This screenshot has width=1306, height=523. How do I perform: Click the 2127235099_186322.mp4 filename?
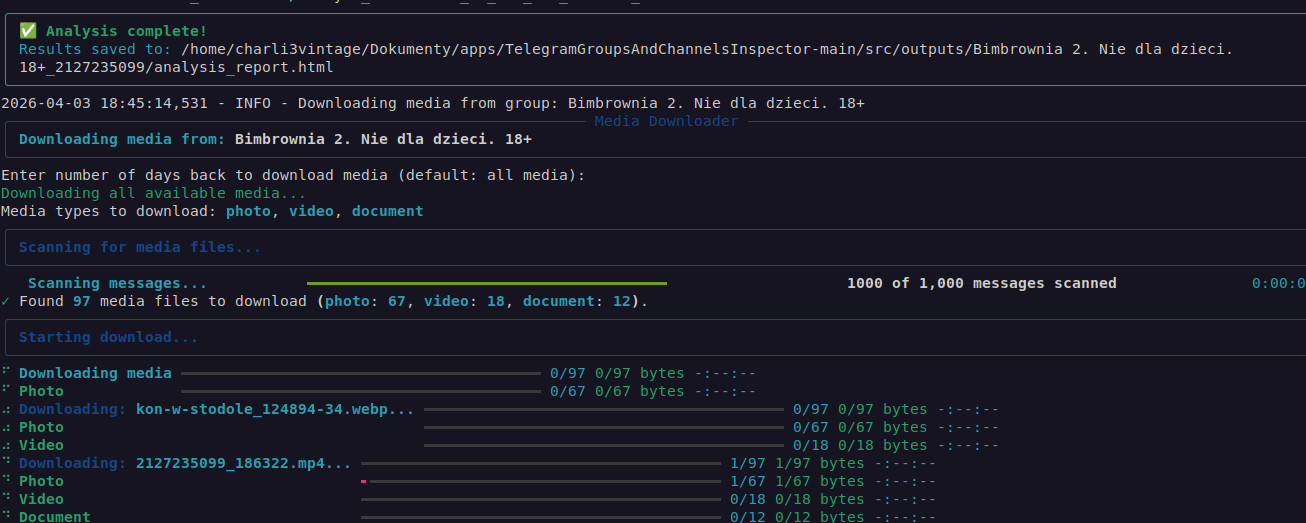[243, 463]
